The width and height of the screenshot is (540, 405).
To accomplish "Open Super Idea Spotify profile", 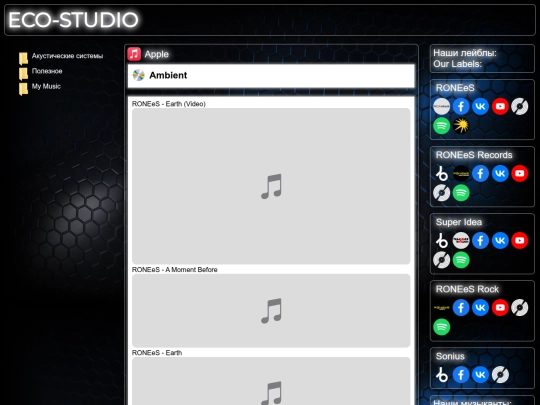I will 461,260.
